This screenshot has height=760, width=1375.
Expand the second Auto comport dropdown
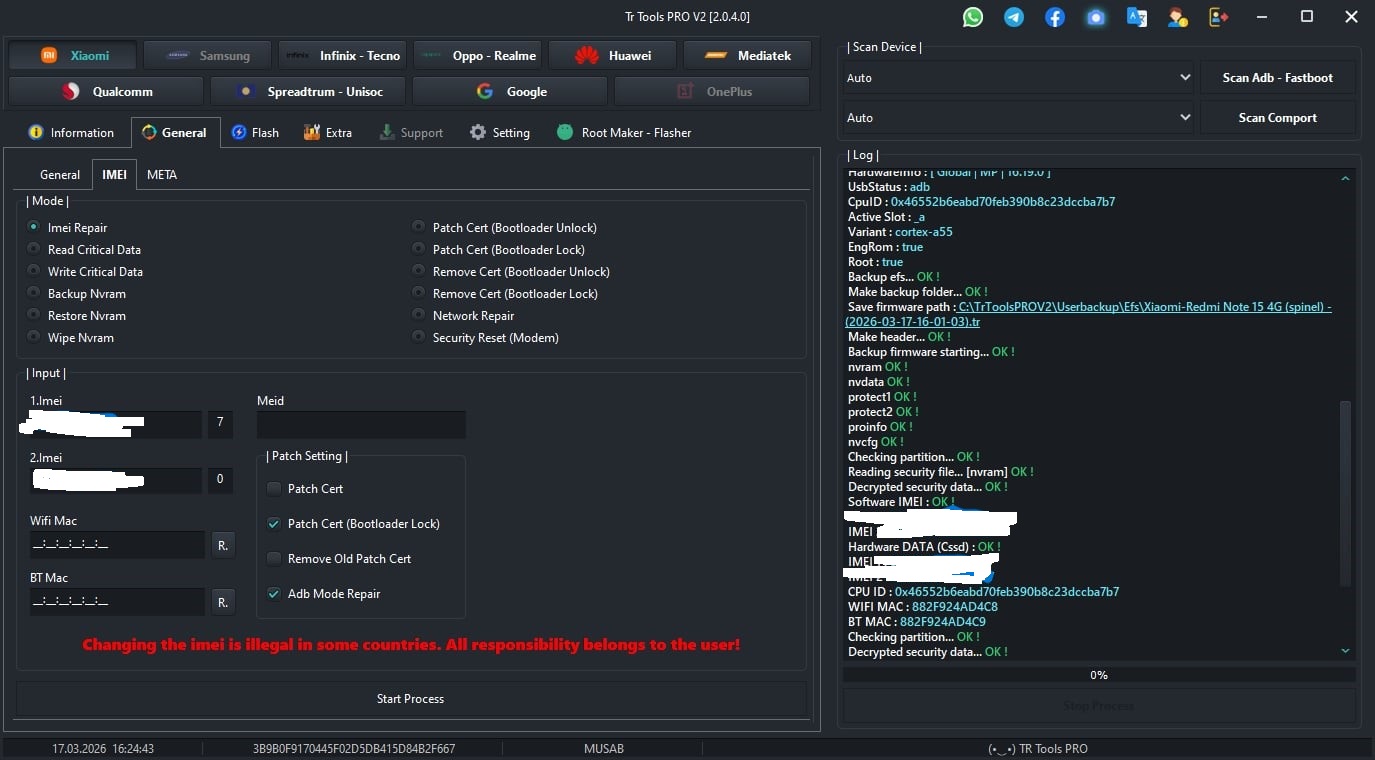[x=1019, y=118]
